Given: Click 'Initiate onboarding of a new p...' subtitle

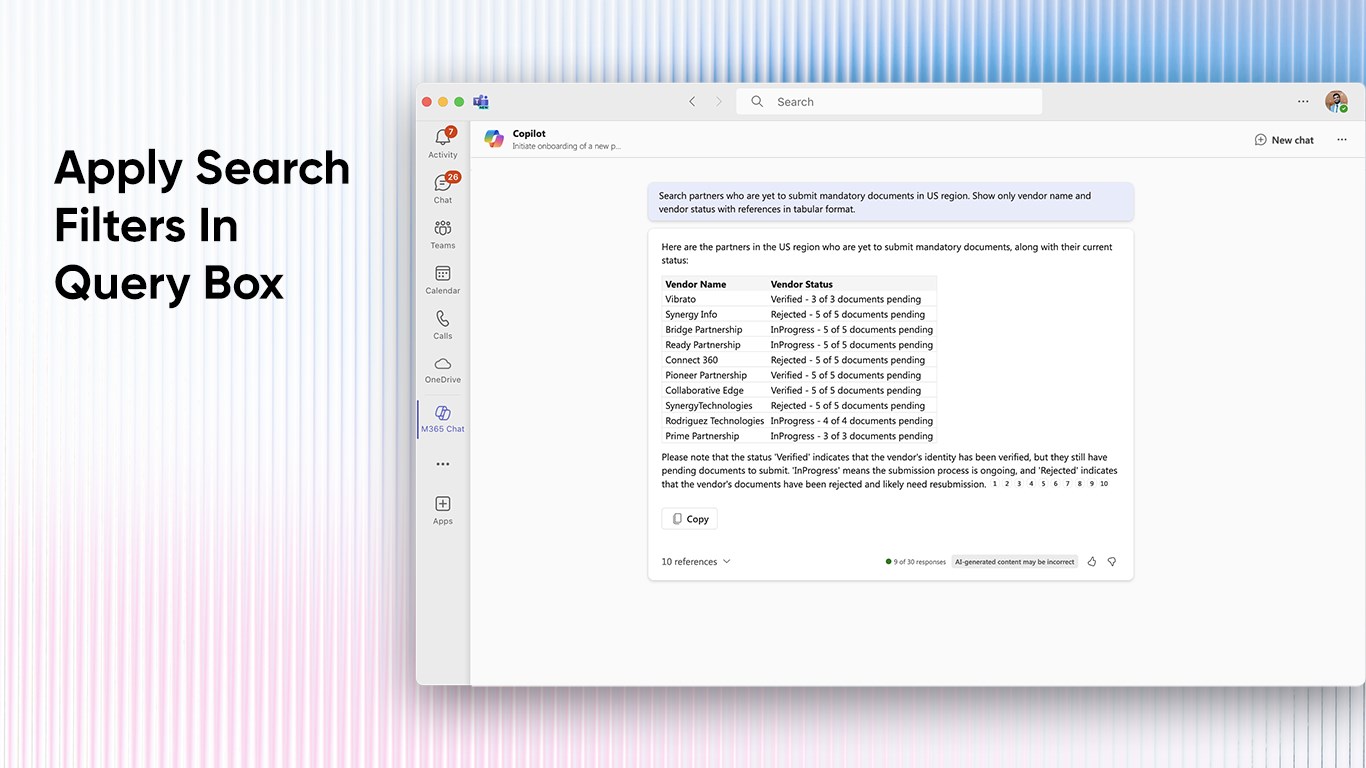Looking at the screenshot, I should click(x=567, y=146).
